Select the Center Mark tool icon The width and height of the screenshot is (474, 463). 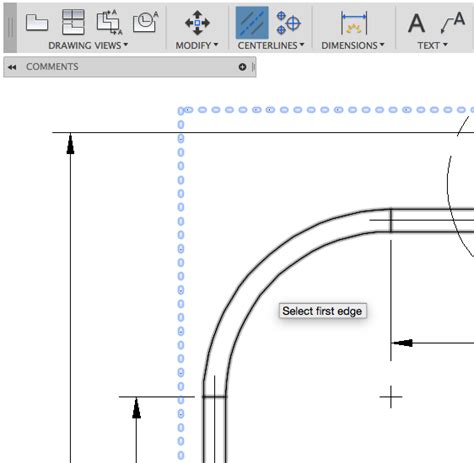289,23
